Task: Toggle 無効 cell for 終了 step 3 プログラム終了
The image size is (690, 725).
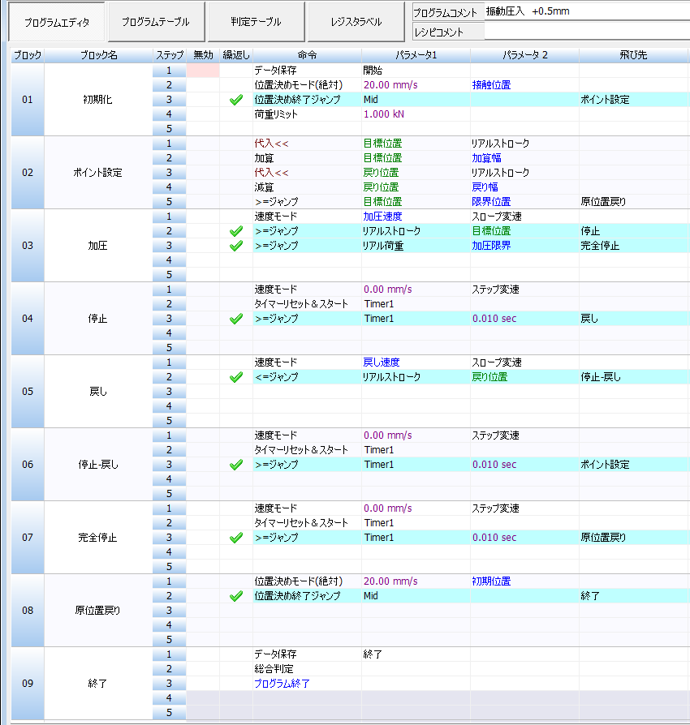Action: point(203,684)
